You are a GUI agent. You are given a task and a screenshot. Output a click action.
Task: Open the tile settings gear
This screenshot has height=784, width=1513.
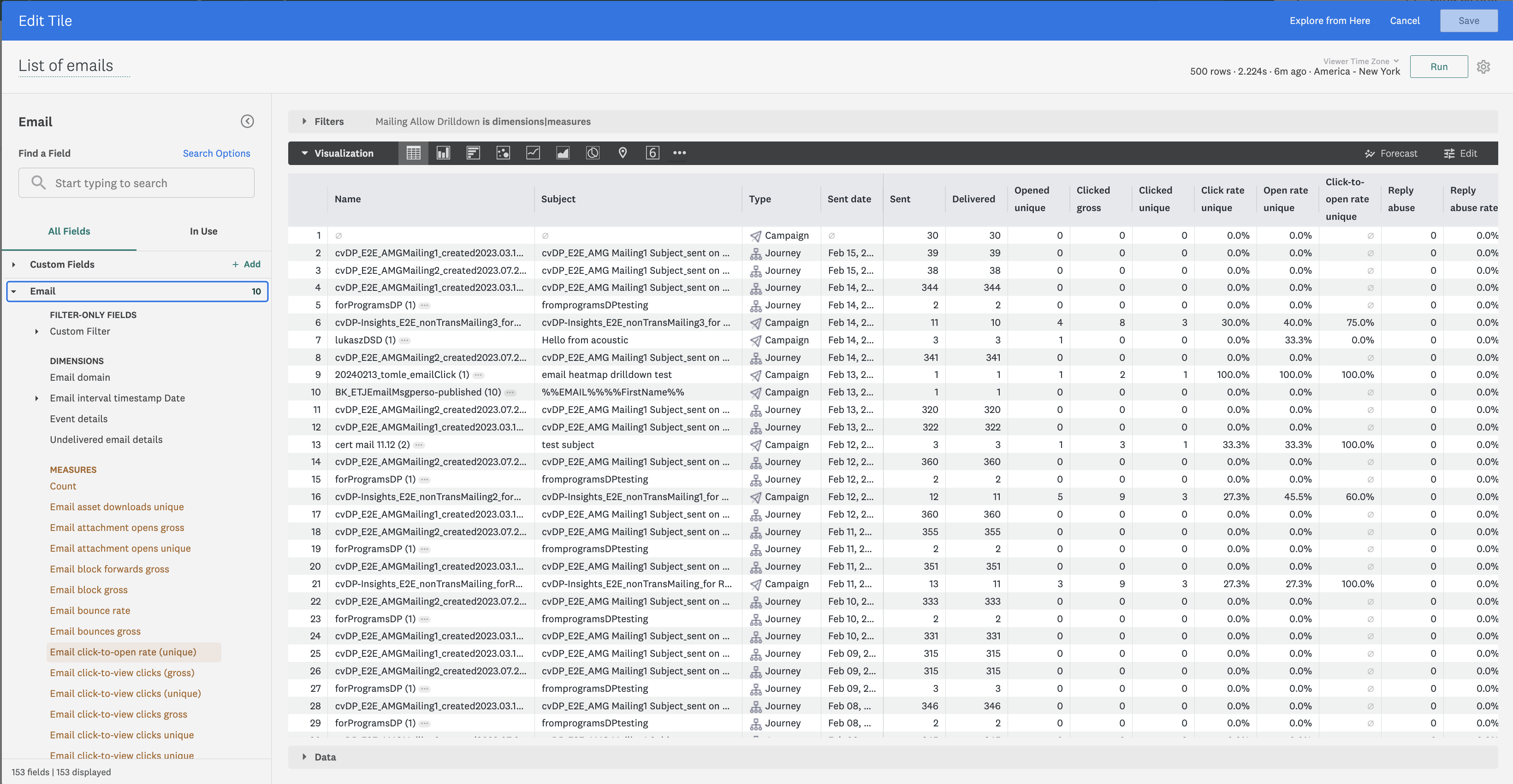coord(1483,66)
